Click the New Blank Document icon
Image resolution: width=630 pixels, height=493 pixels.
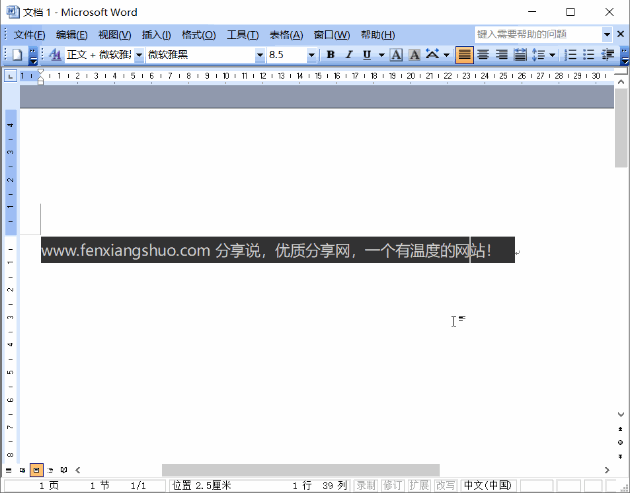[17, 55]
